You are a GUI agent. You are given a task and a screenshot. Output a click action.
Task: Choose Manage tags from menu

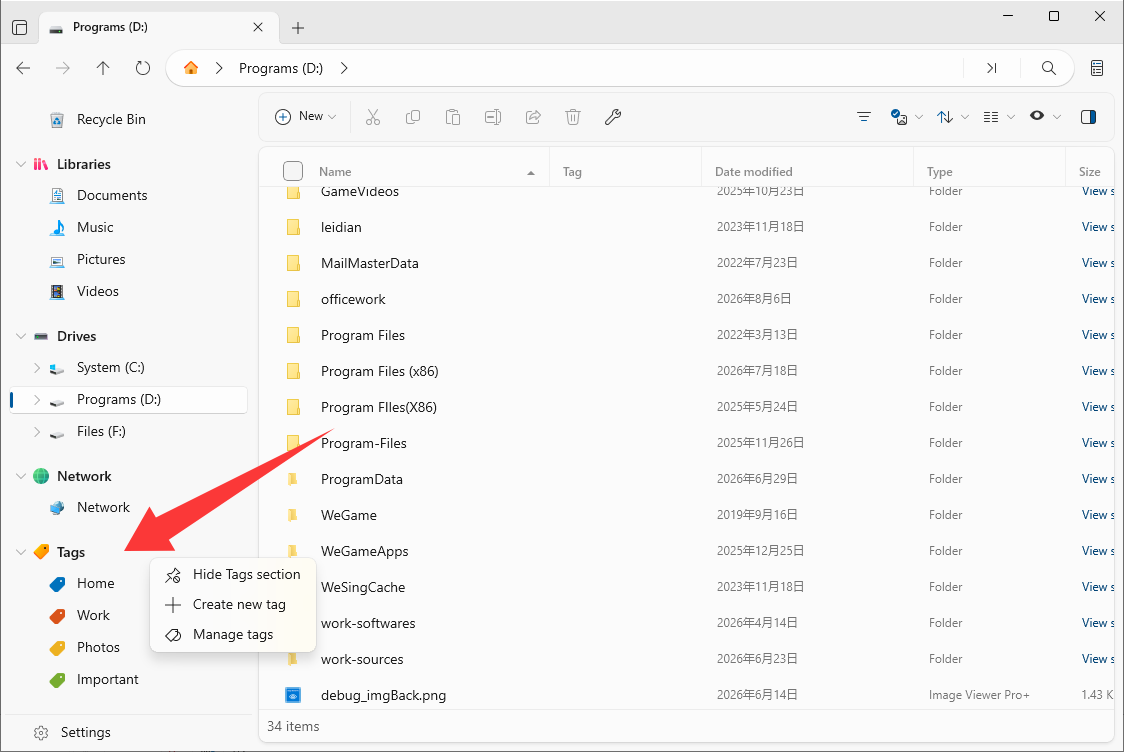click(x=233, y=635)
